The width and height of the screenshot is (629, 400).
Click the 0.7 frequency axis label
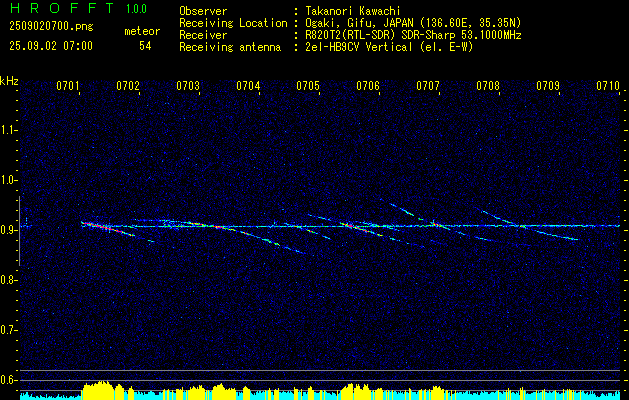coord(8,330)
